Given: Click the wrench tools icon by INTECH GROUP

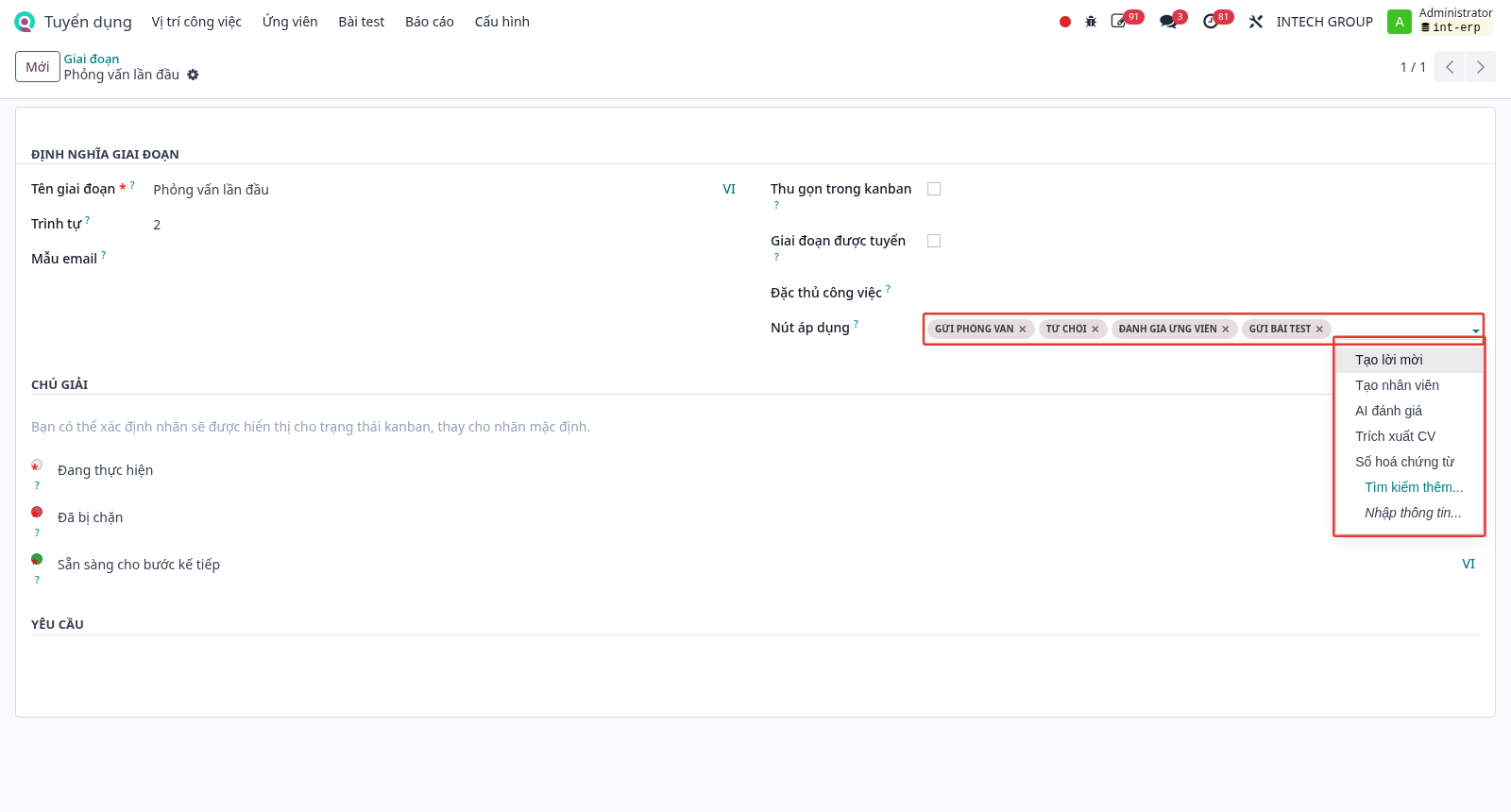Looking at the screenshot, I should 1256,22.
